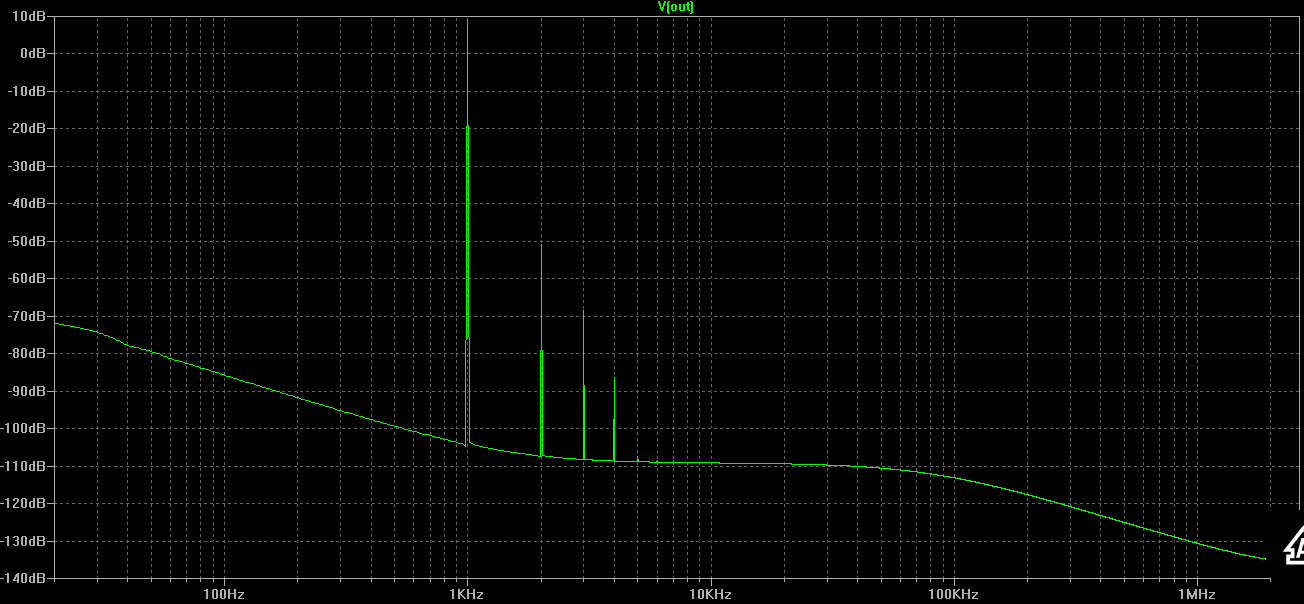Click the -10dB axis label
Image resolution: width=1304 pixels, height=604 pixels.
[x=29, y=90]
